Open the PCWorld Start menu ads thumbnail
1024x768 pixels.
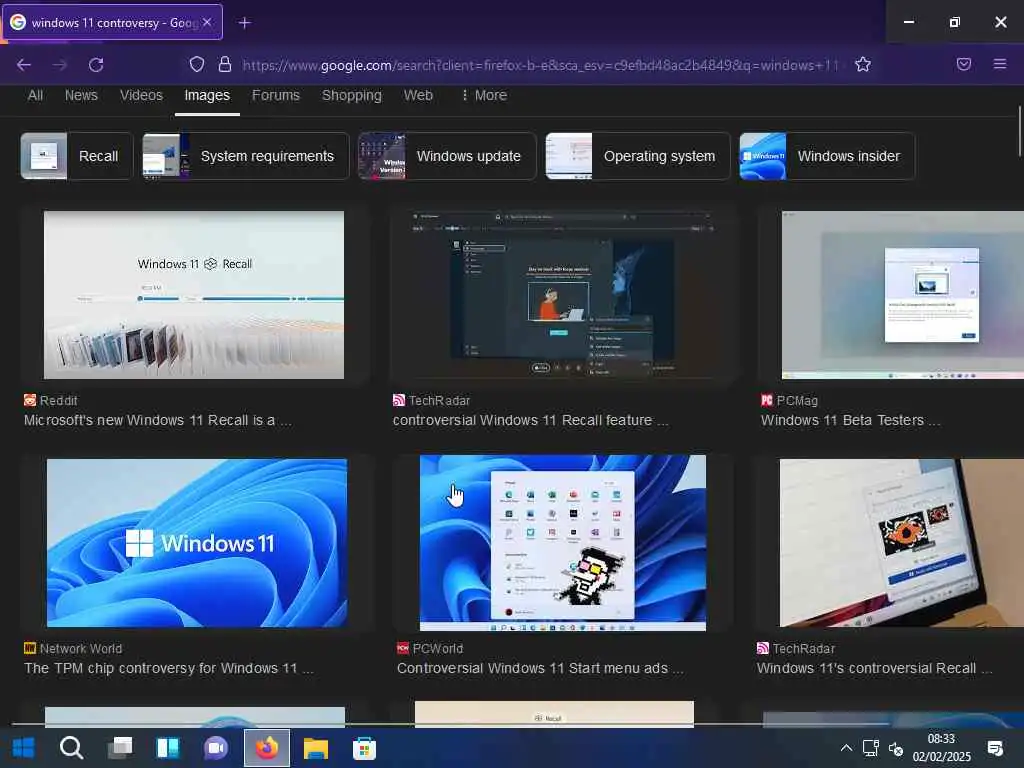(x=563, y=543)
